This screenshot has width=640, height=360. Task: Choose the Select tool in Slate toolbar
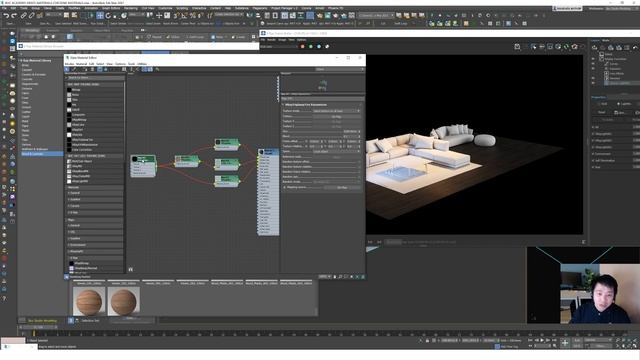pos(67,69)
